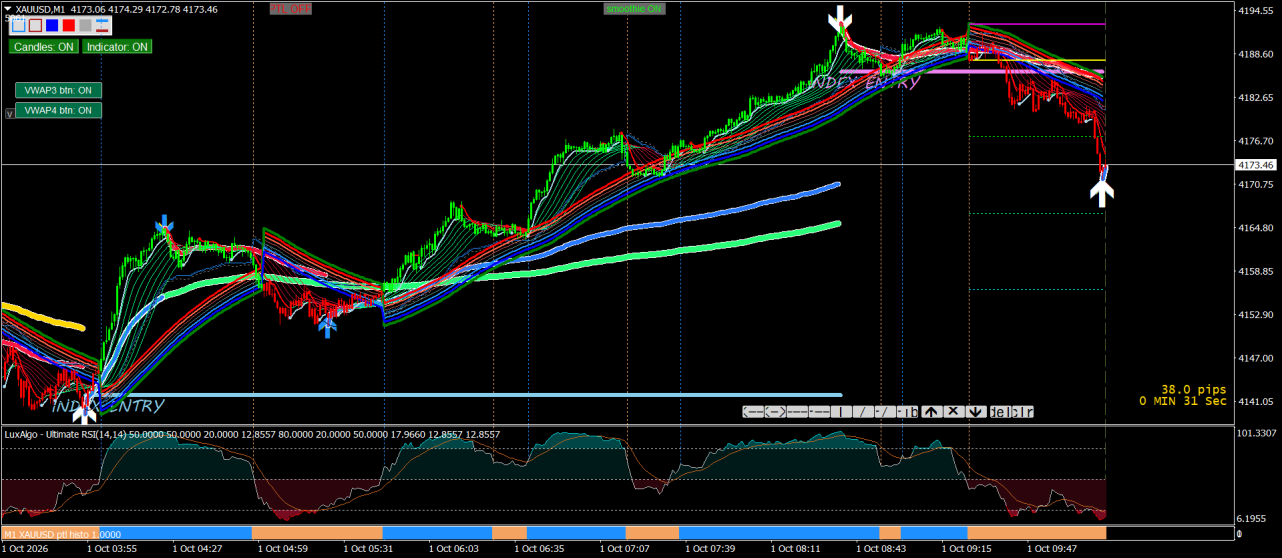
Task: Select the dotted ray '·--' drawing button
Action: coord(819,412)
